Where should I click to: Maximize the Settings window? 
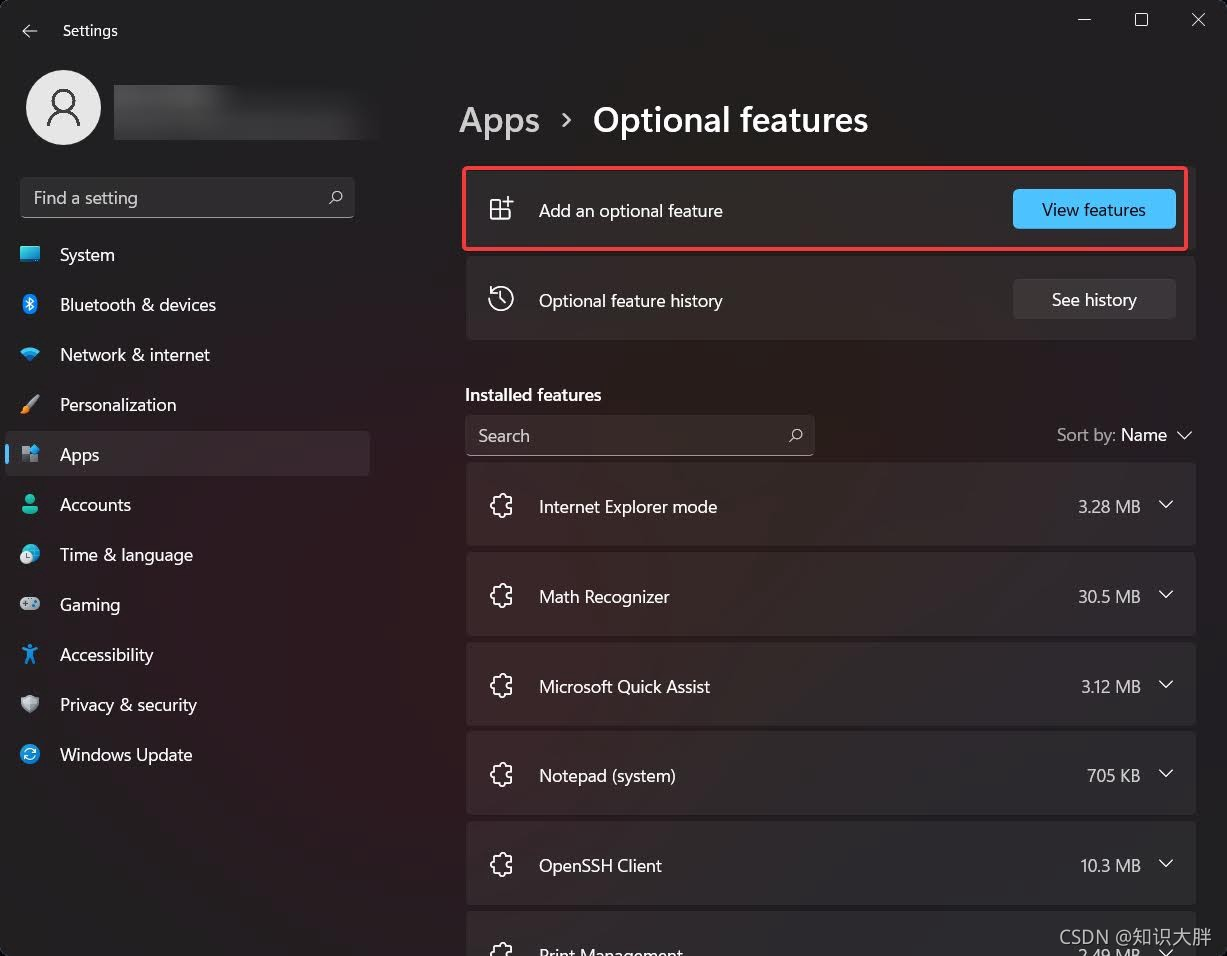(1141, 20)
